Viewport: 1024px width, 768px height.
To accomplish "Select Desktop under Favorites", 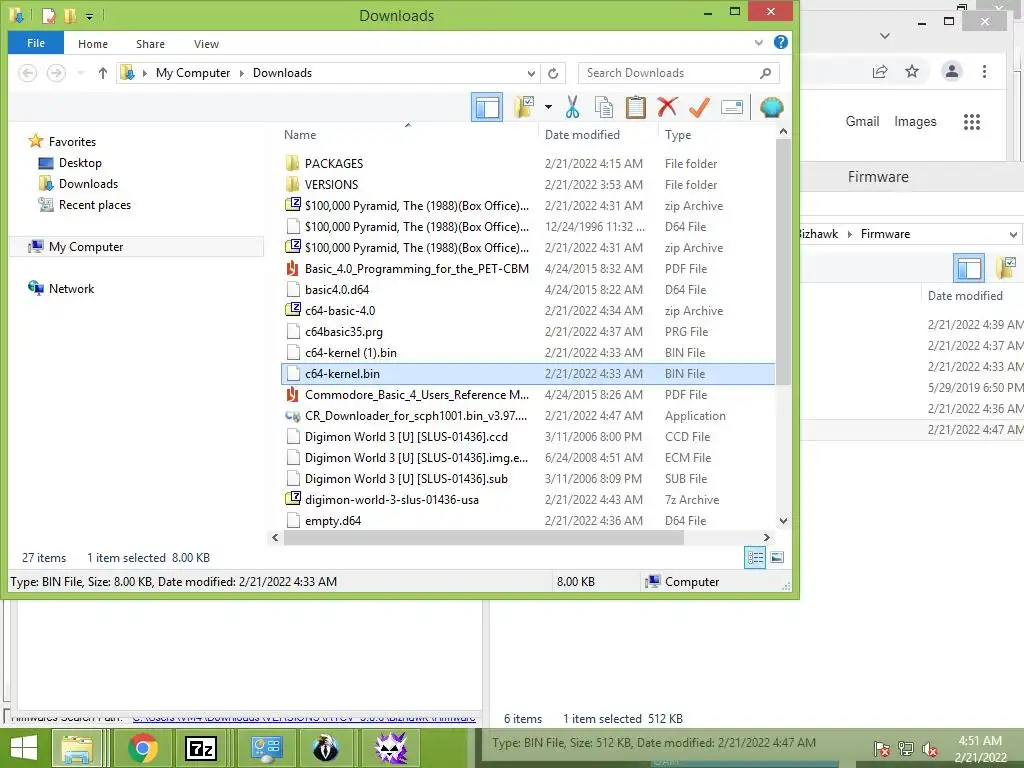I will tap(80, 163).
